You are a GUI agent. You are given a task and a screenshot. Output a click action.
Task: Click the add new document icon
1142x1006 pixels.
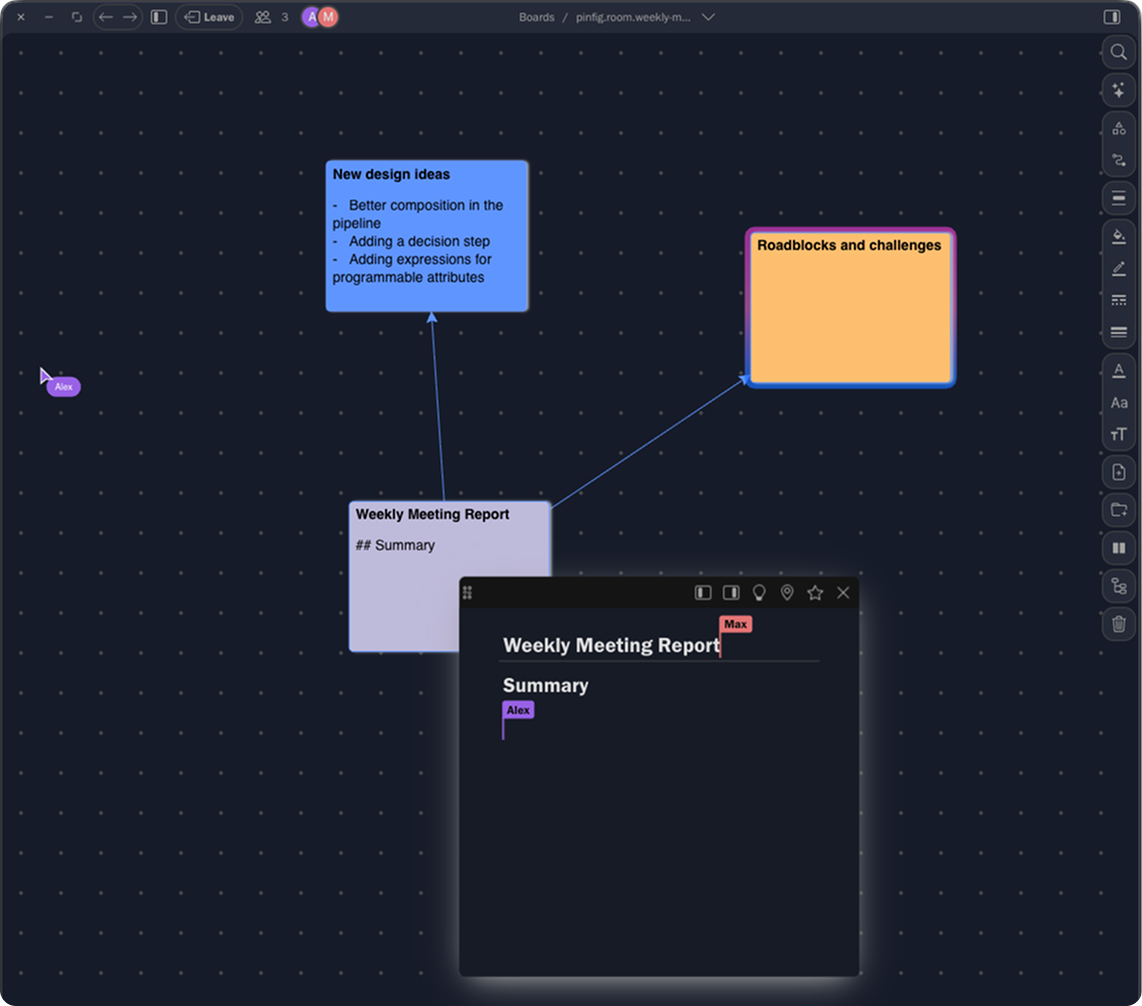point(1118,472)
